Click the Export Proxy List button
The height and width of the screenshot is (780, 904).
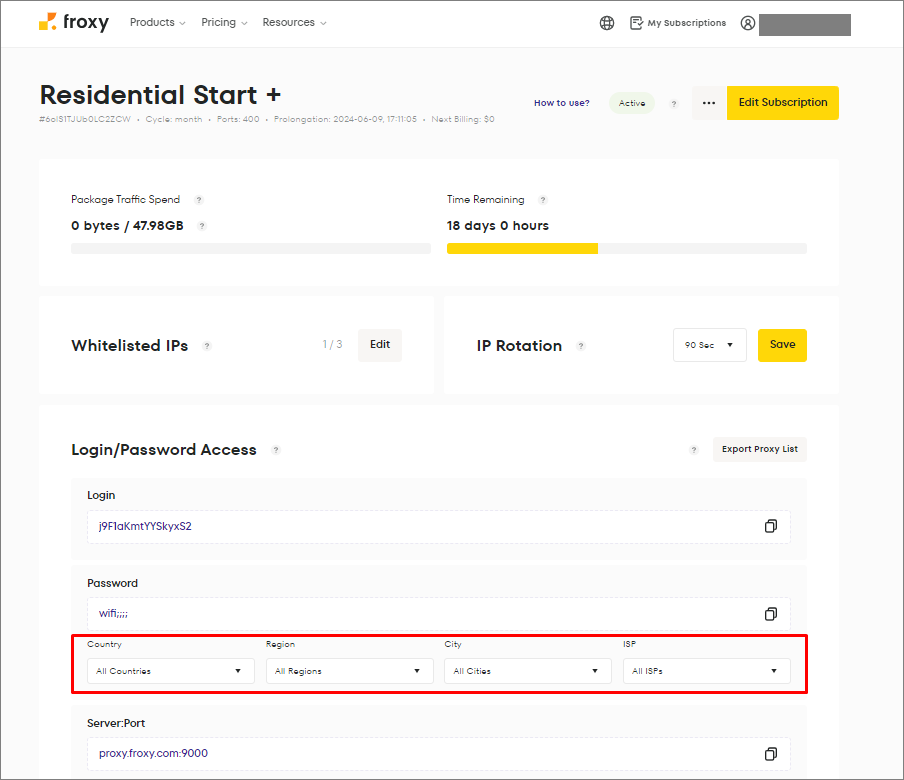(x=759, y=449)
